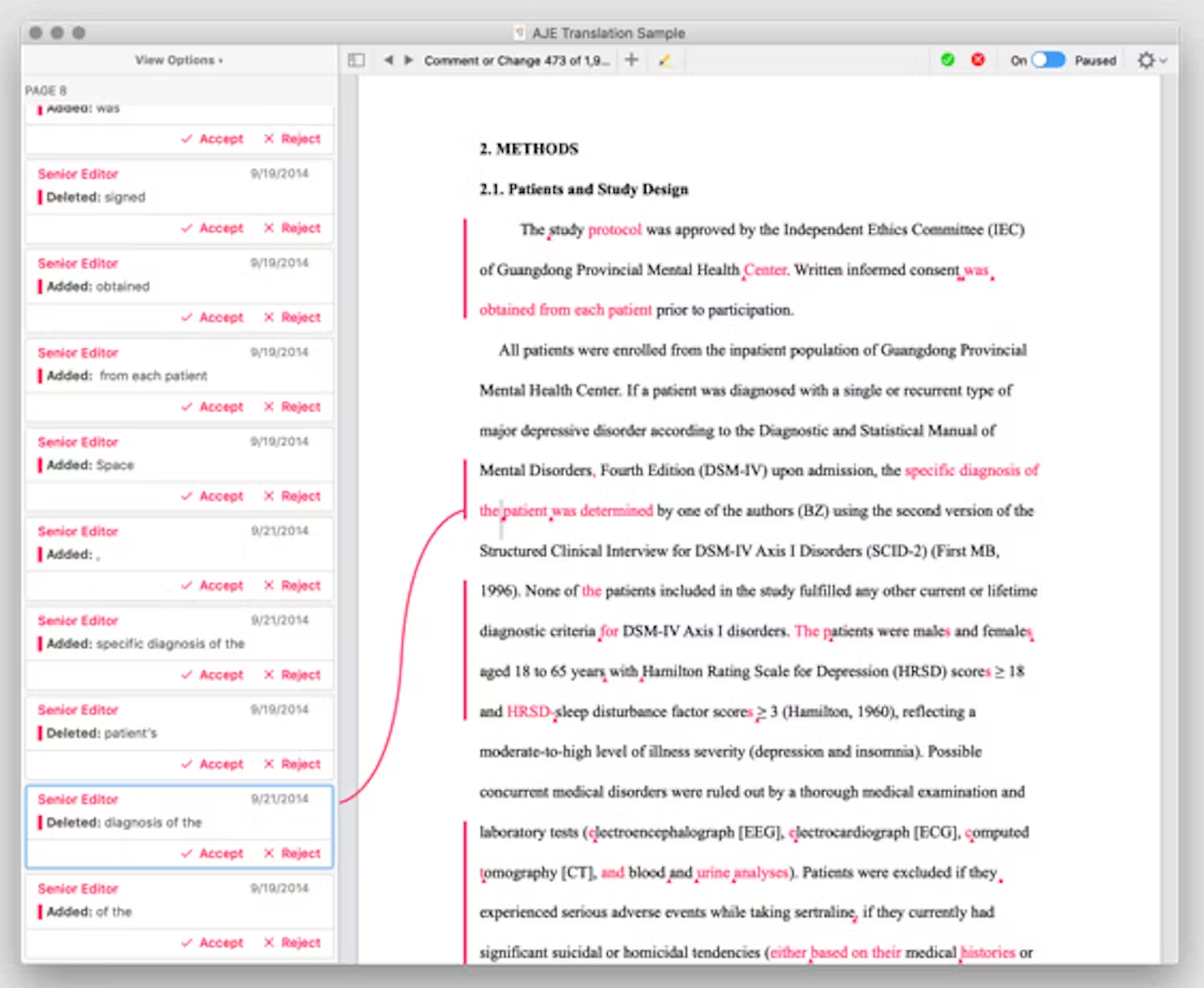Accept the 'Added: ,' change

212,586
